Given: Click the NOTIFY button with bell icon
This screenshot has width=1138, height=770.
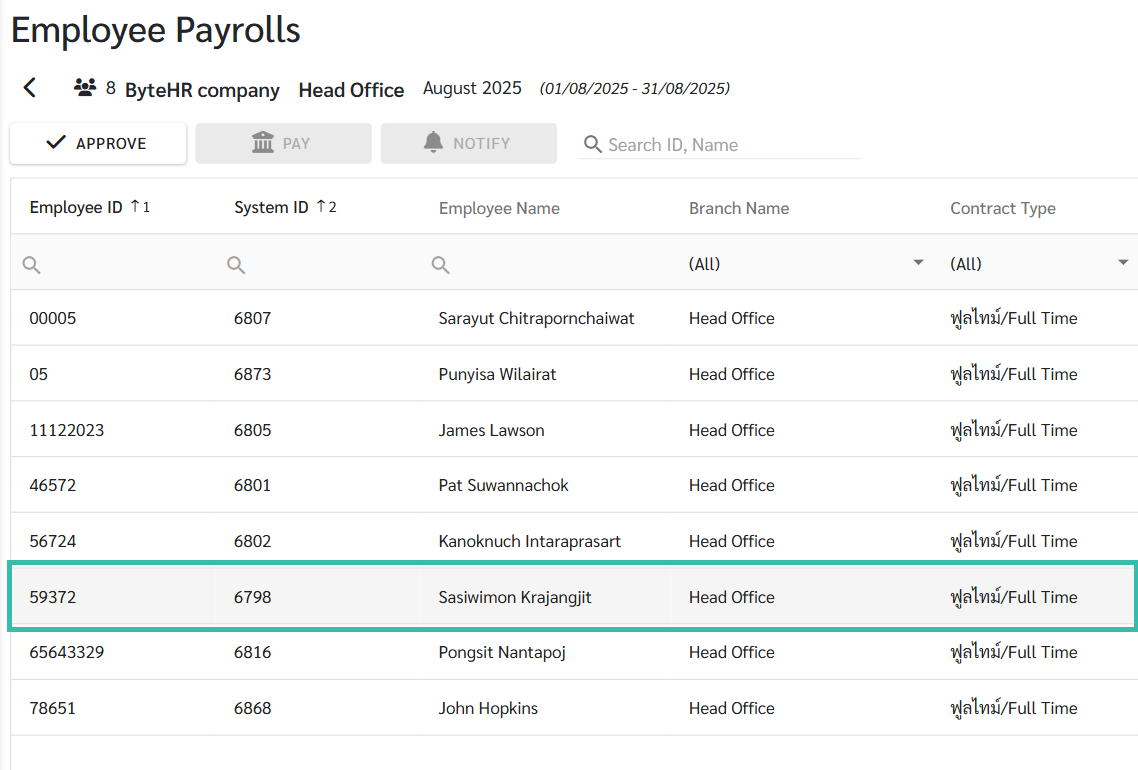Looking at the screenshot, I should [x=469, y=143].
